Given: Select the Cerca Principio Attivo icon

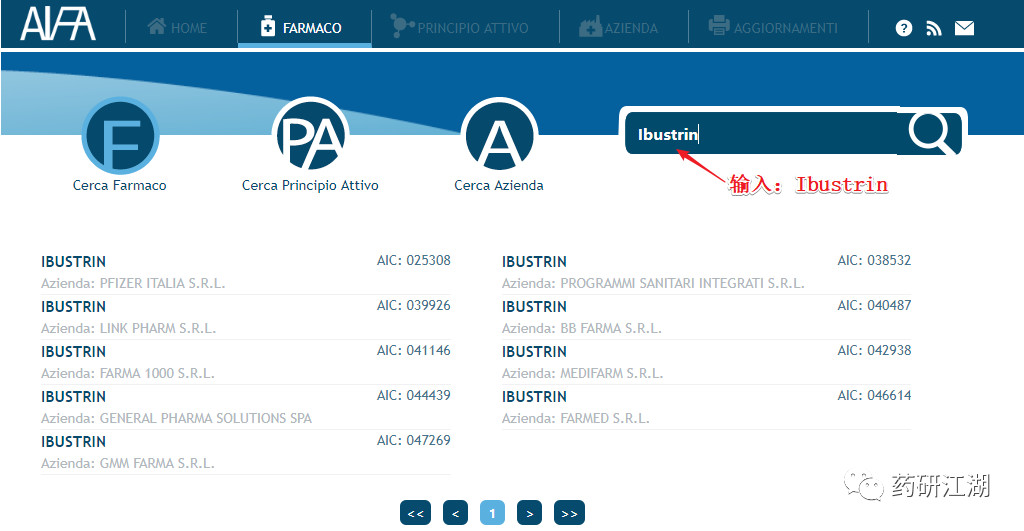Looking at the screenshot, I should click(310, 135).
